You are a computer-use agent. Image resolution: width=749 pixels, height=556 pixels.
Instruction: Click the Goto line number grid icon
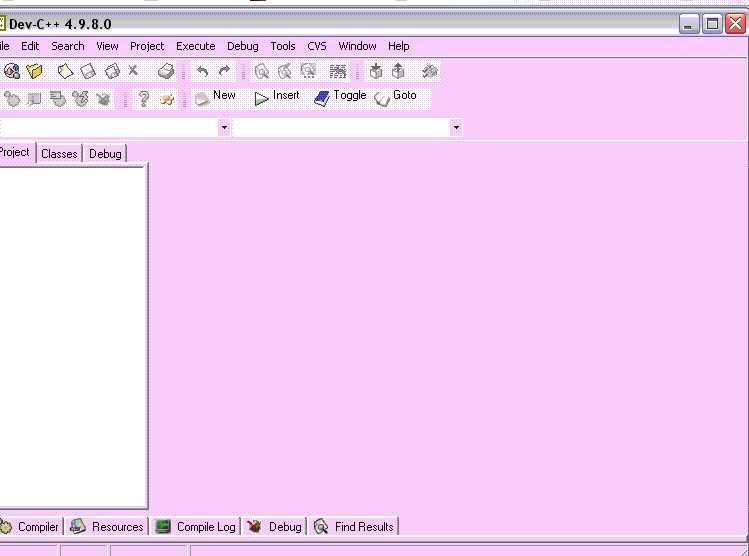point(338,71)
